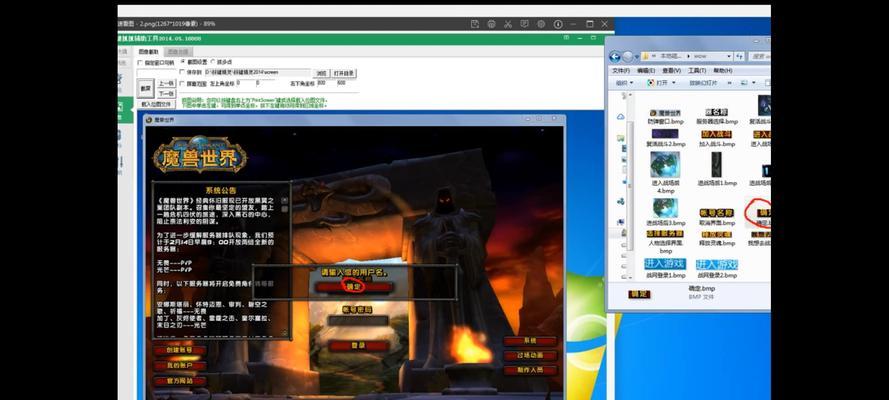Select the 人物选择界面.bmp file
Screen dimensions: 889x400
click(665, 241)
